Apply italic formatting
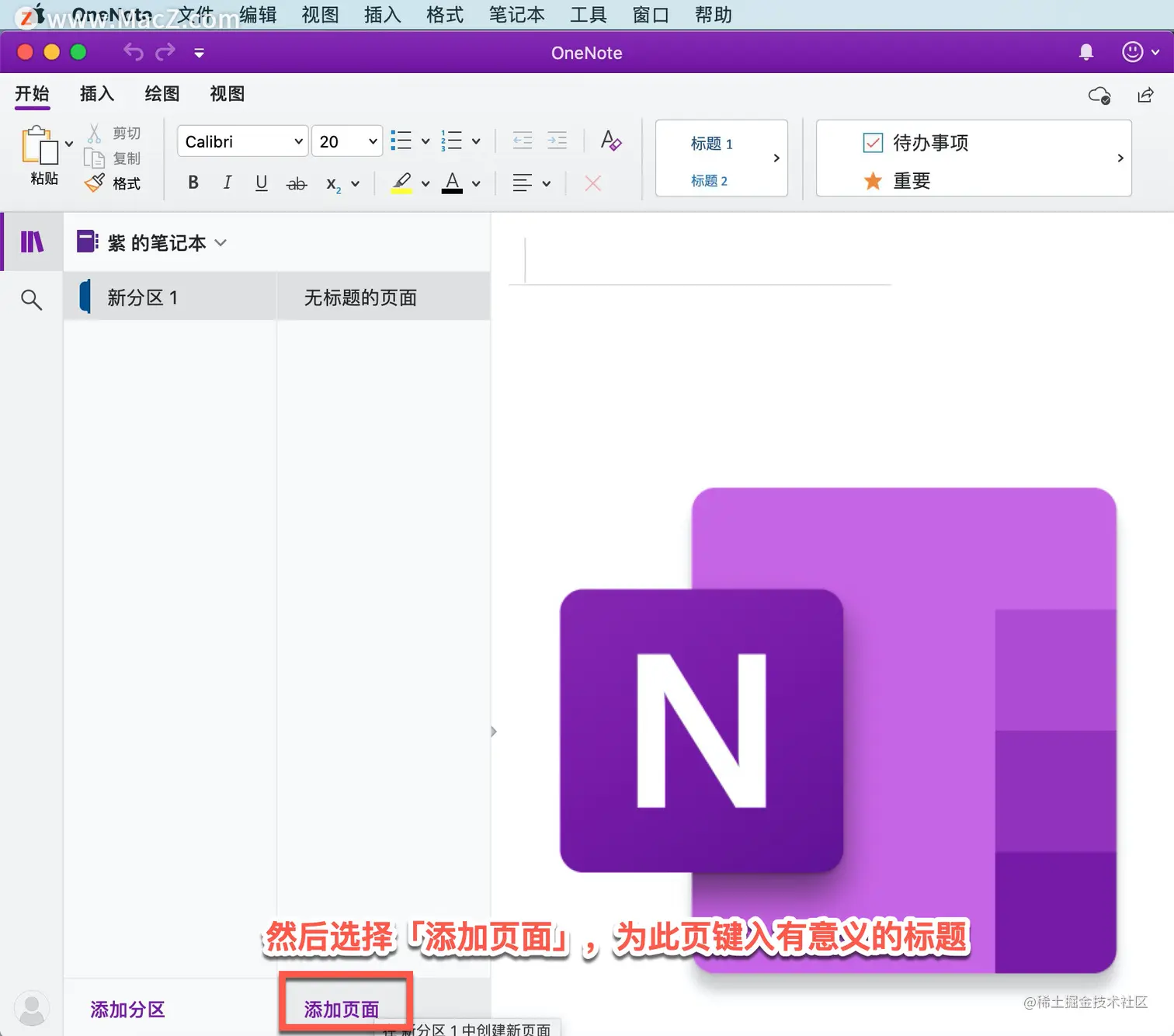Screen dimensions: 1174x1036 coord(227,183)
